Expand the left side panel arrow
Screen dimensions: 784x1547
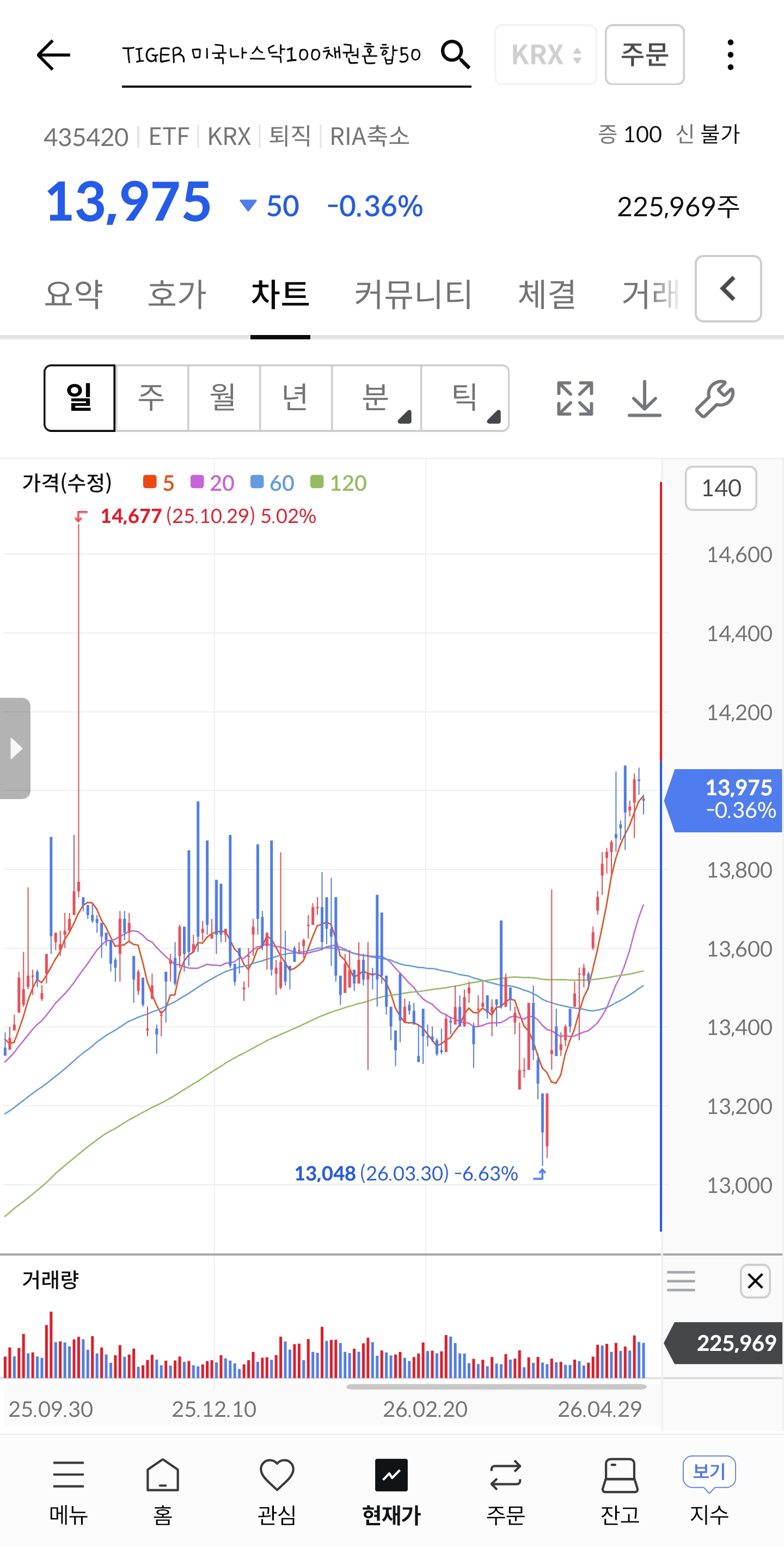pos(15,748)
